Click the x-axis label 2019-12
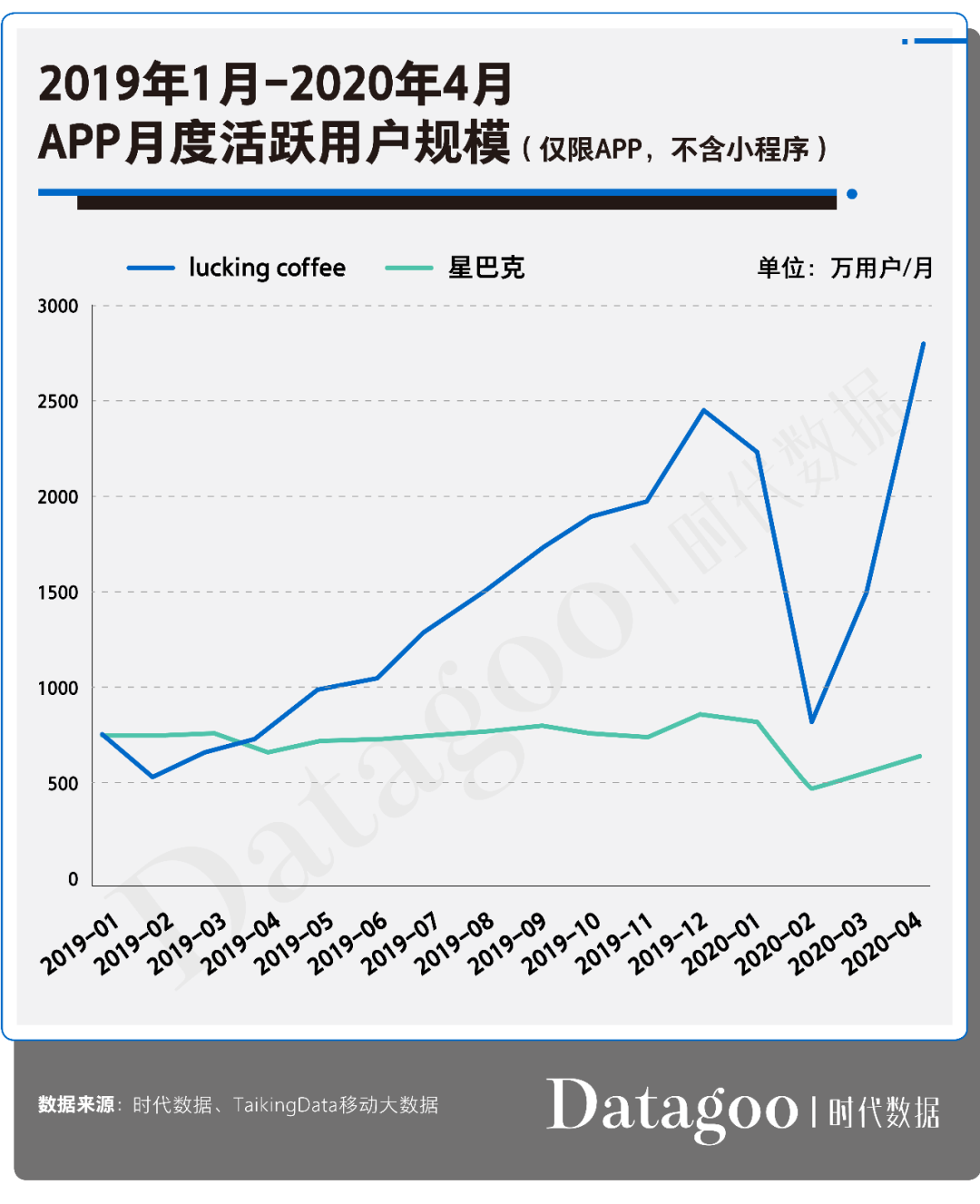The image size is (980, 1204). click(x=668, y=945)
